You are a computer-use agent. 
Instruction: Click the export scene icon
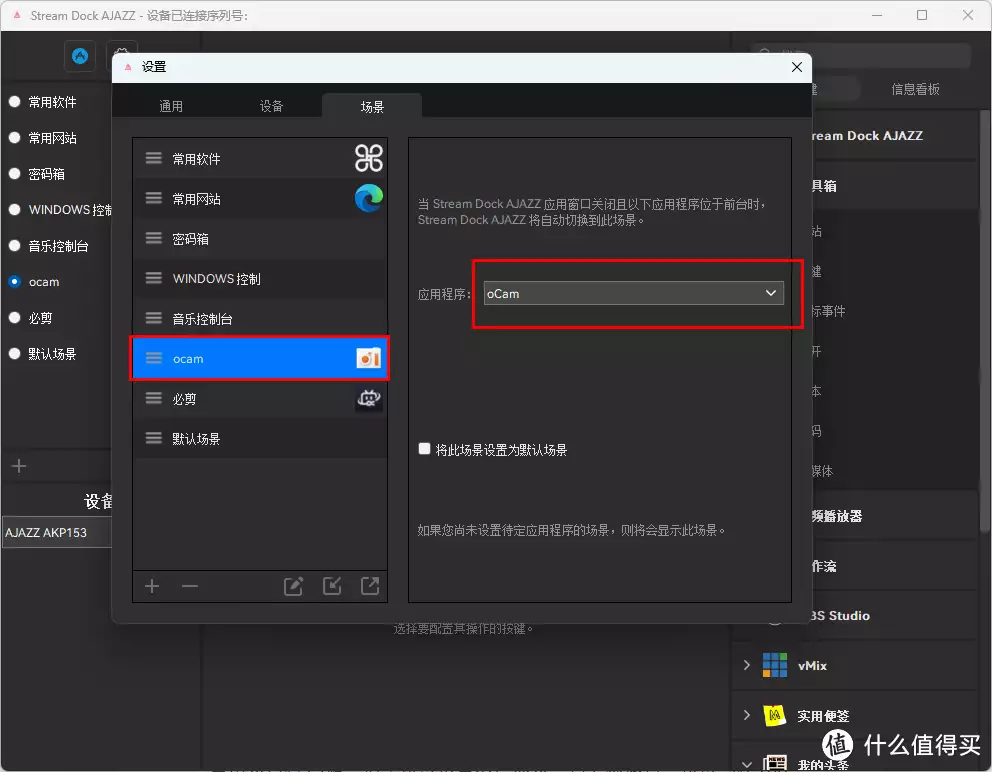pos(370,586)
